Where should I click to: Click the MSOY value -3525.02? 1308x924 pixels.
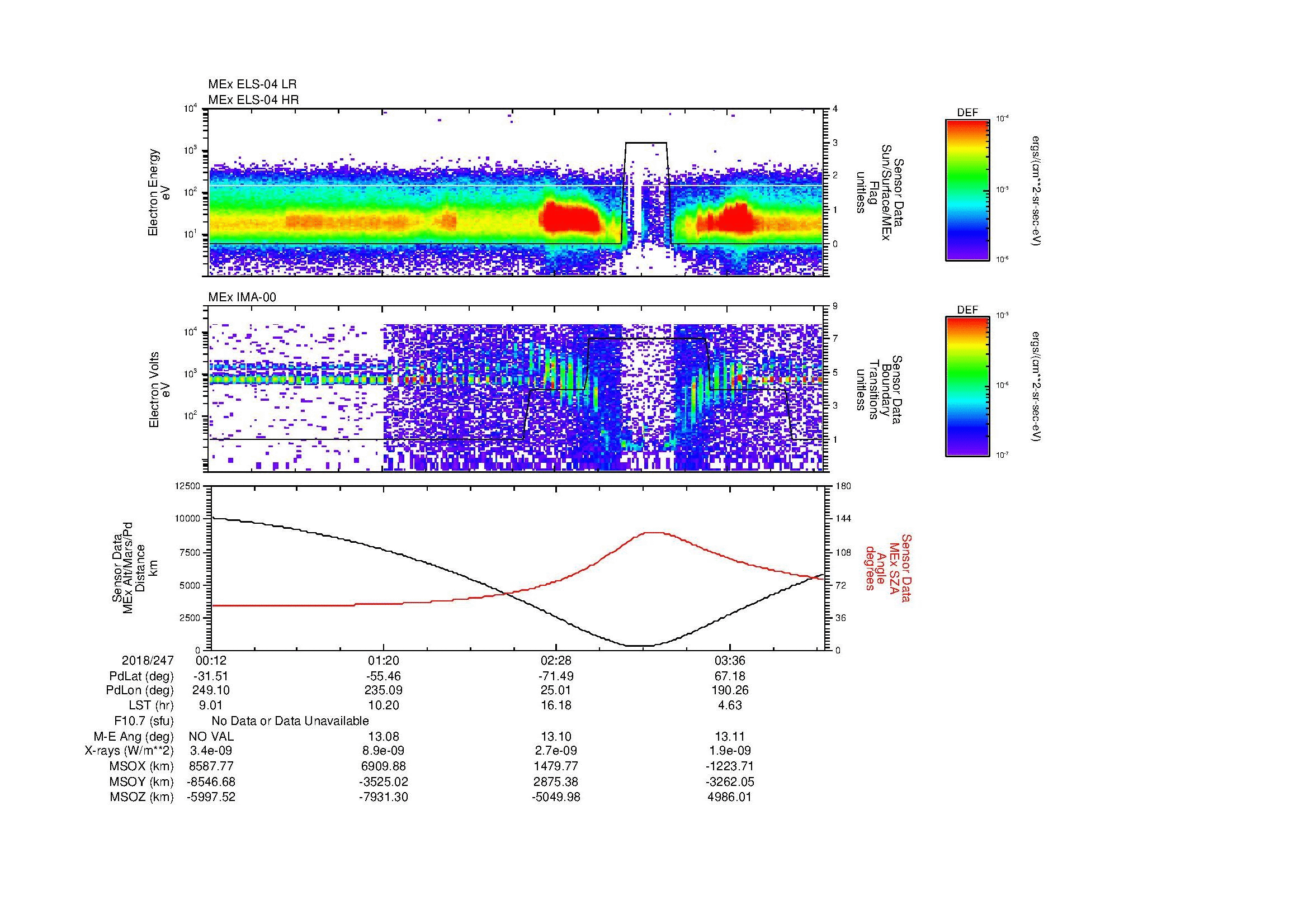point(384,781)
